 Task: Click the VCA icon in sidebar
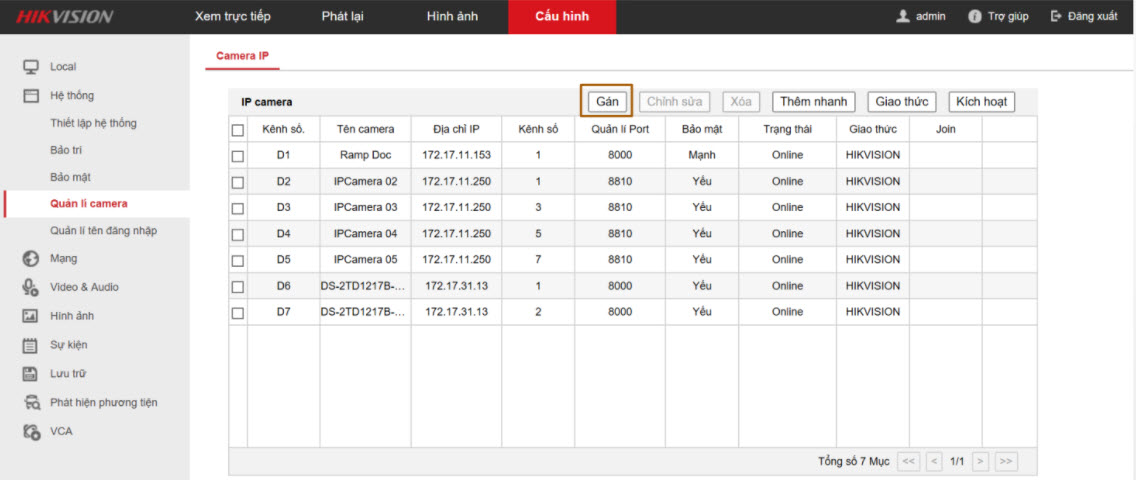tap(31, 431)
